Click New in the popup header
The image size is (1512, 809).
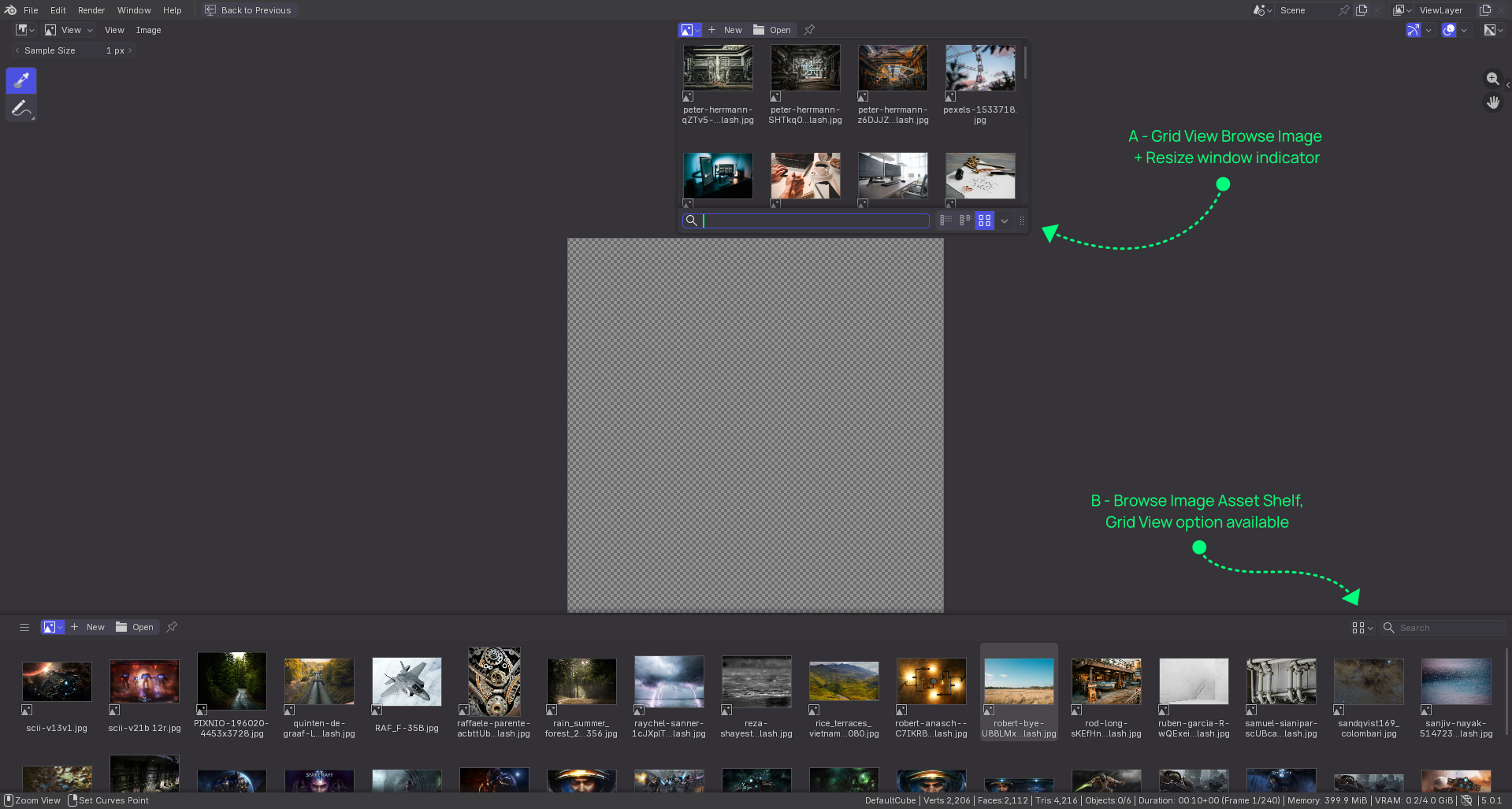click(725, 30)
